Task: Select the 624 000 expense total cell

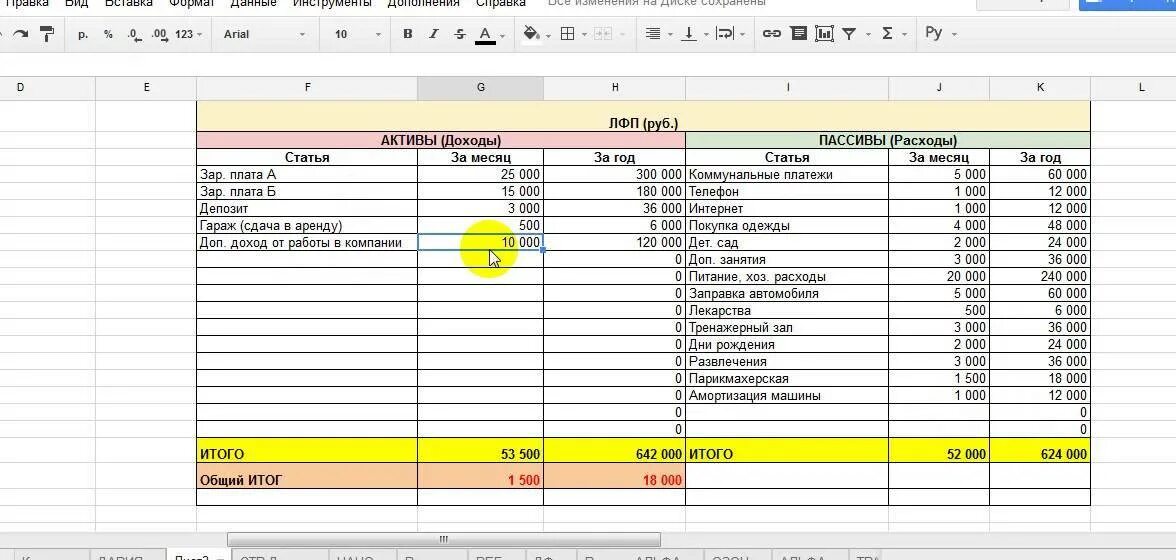Action: click(x=1040, y=451)
